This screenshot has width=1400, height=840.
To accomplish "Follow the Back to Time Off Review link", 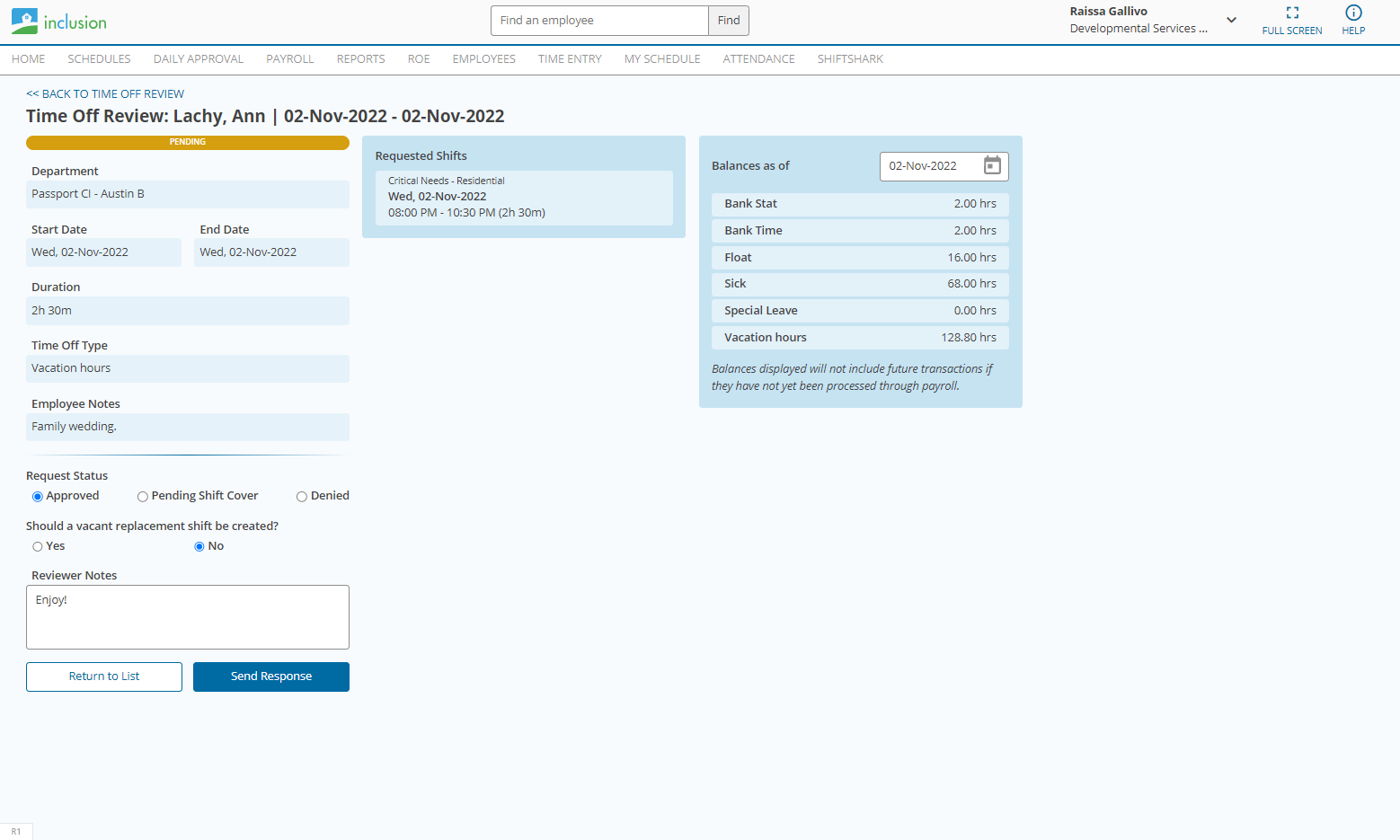I will pos(105,93).
